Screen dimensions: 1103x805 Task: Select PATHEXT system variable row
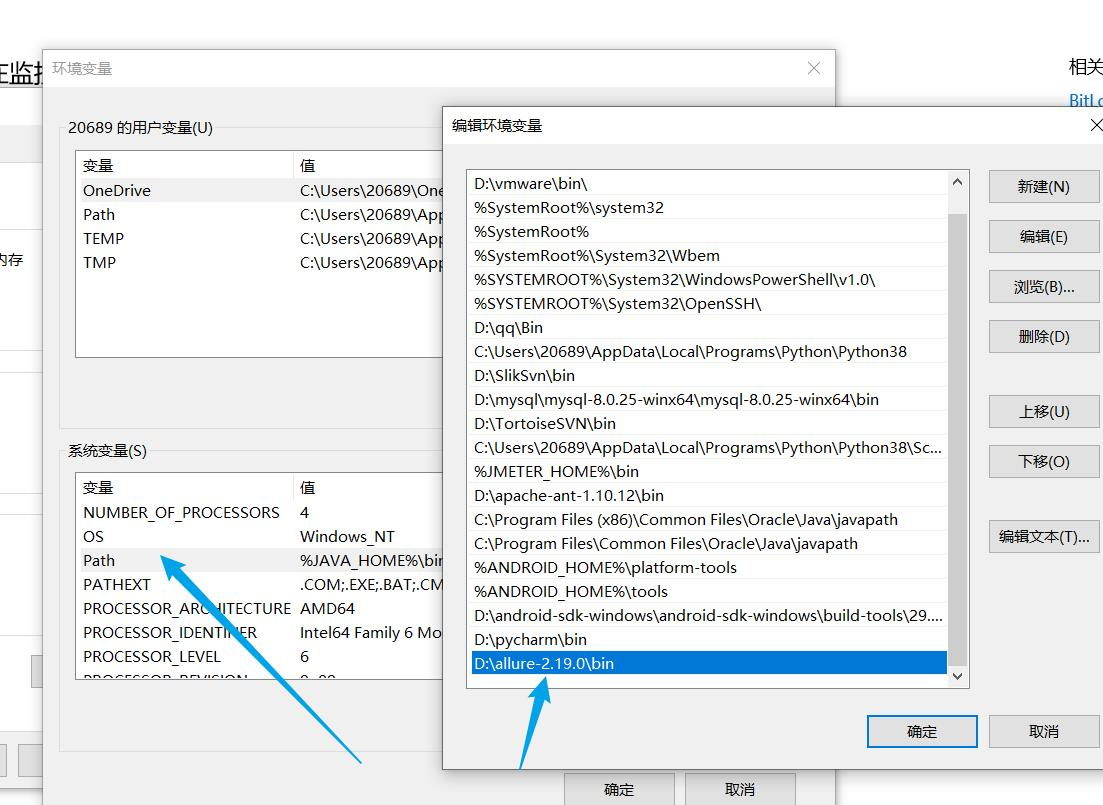click(260, 584)
